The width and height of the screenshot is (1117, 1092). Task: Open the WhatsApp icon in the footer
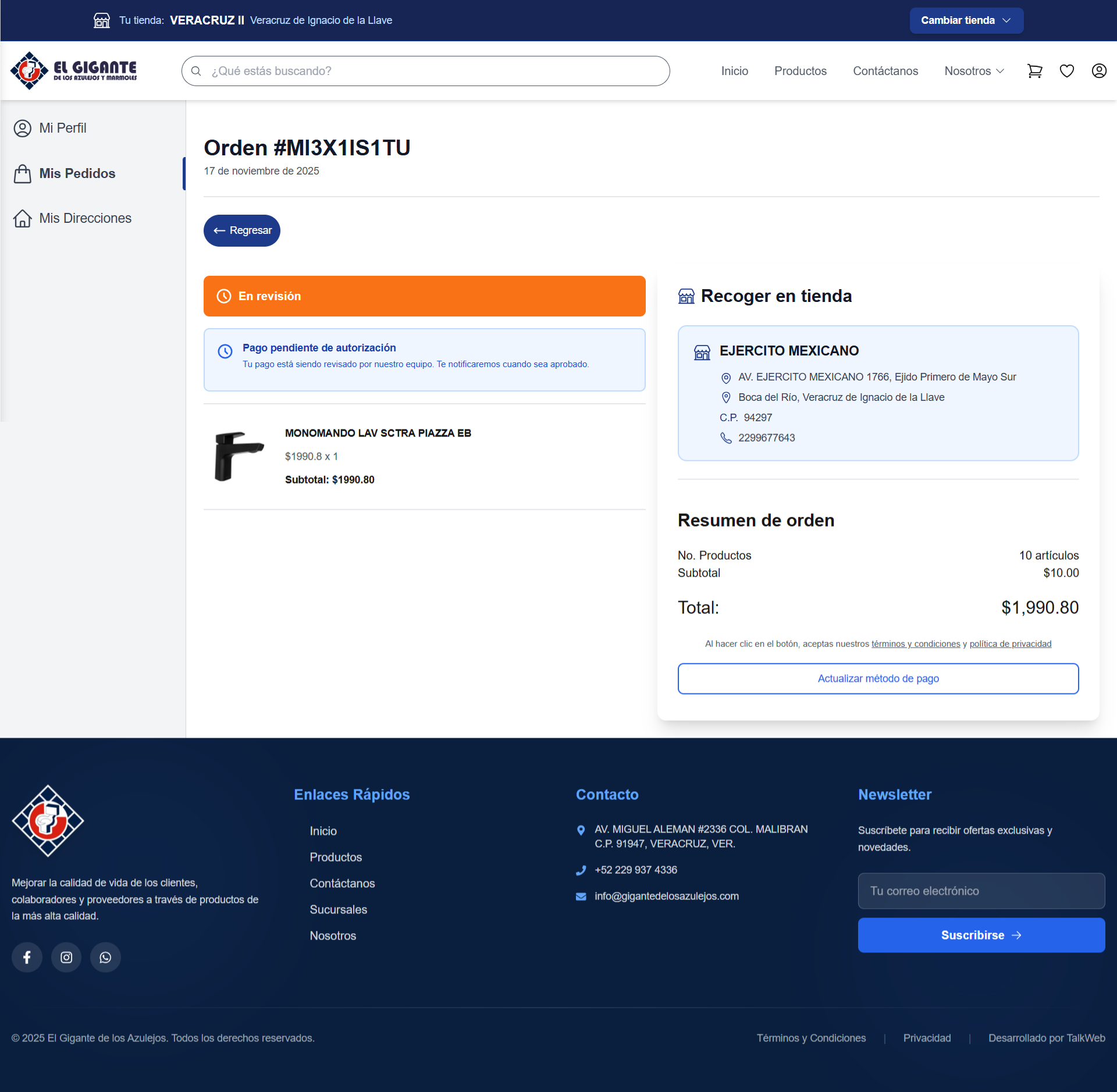(x=105, y=957)
